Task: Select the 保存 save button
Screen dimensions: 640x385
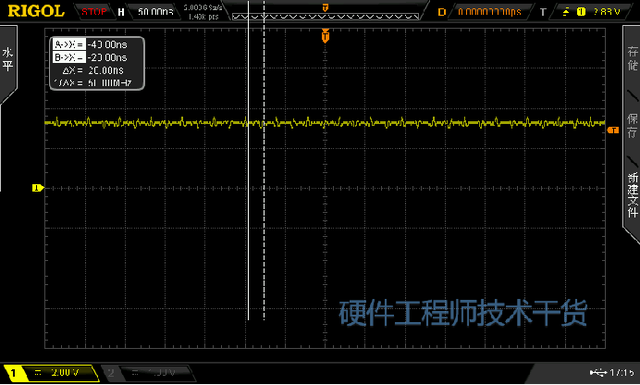Action: pyautogui.click(x=632, y=125)
